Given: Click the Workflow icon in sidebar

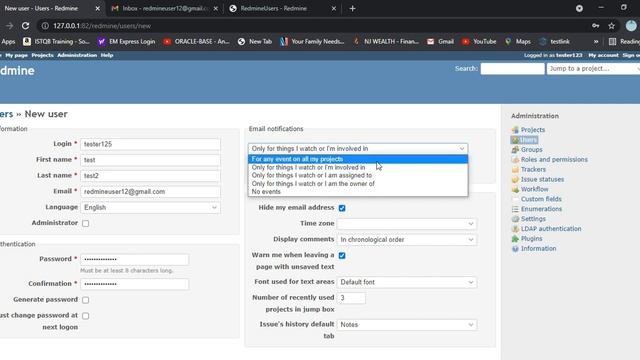Looking at the screenshot, I should click(x=515, y=189).
